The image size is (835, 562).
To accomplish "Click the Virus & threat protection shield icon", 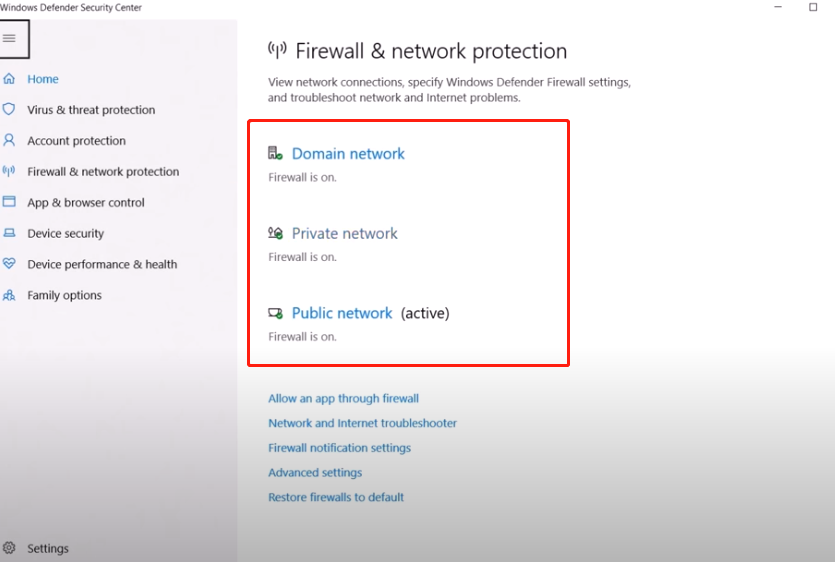I will (x=9, y=109).
